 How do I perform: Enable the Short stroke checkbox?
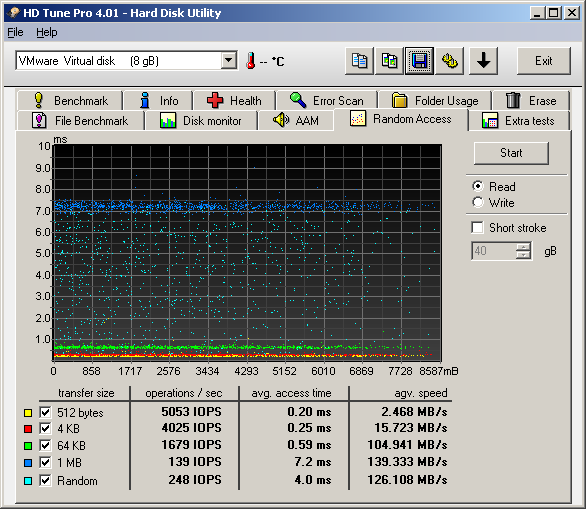(x=477, y=227)
